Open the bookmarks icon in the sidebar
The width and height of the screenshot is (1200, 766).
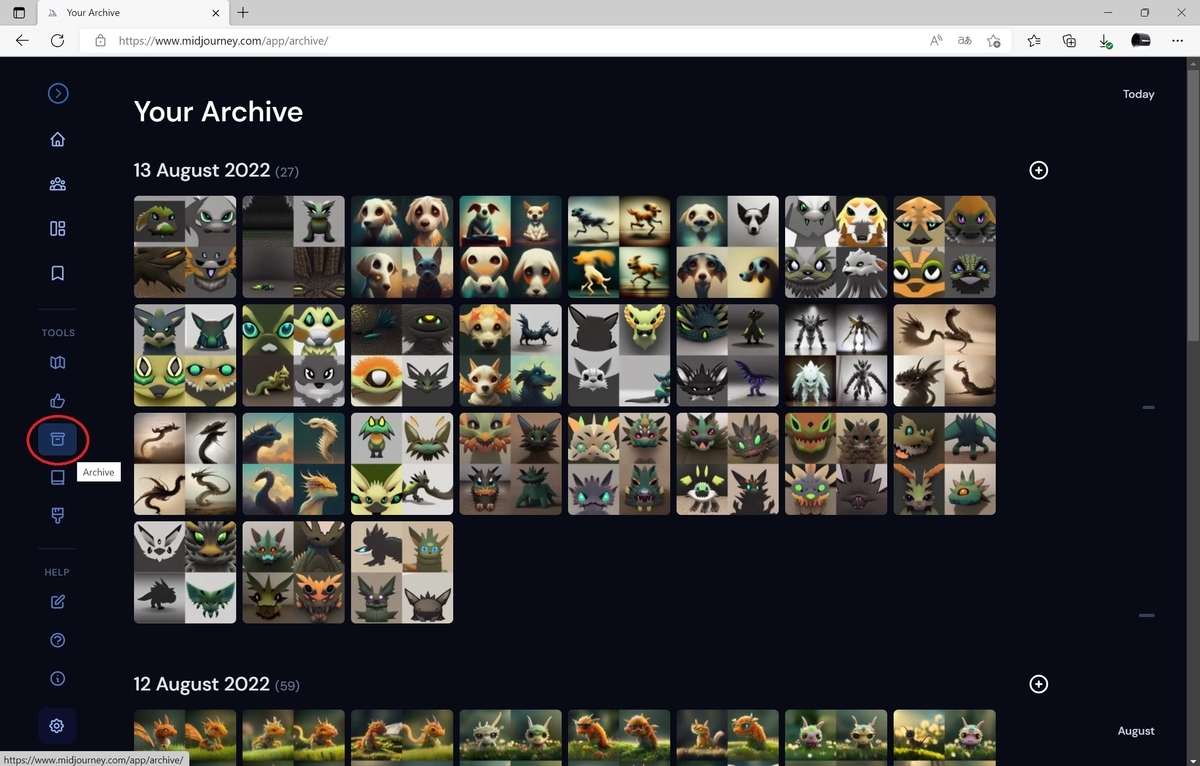(x=58, y=273)
